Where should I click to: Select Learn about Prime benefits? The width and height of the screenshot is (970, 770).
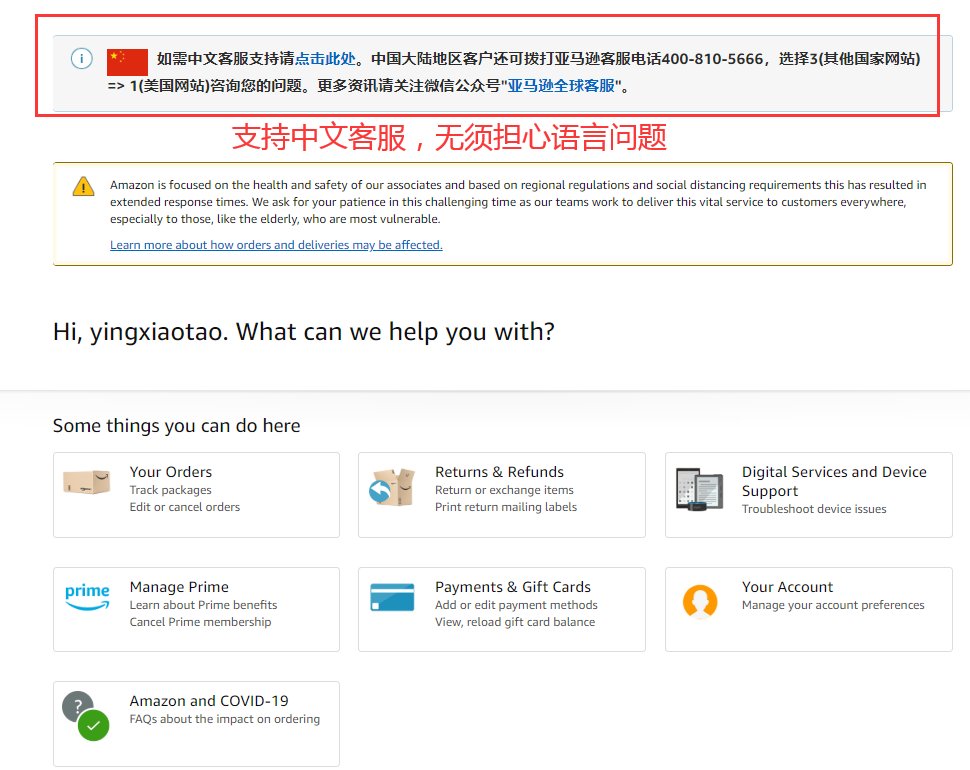coord(203,605)
